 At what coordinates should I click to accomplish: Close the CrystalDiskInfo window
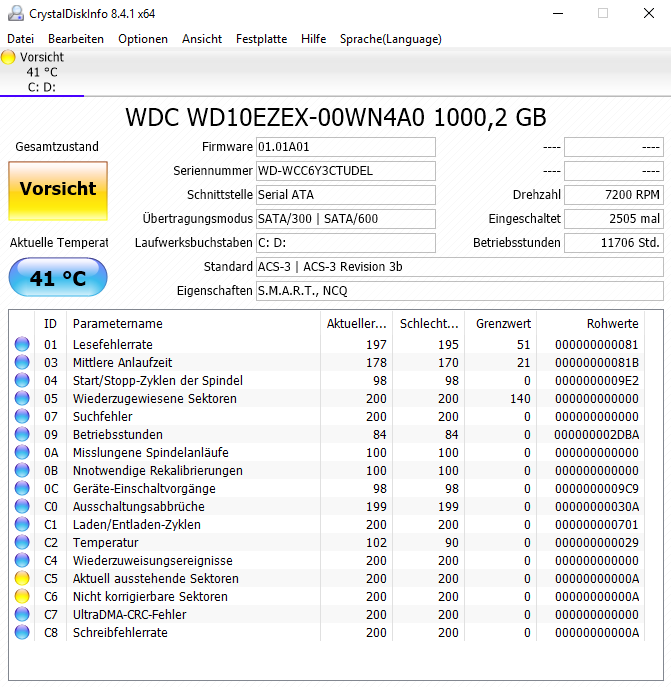[649, 14]
